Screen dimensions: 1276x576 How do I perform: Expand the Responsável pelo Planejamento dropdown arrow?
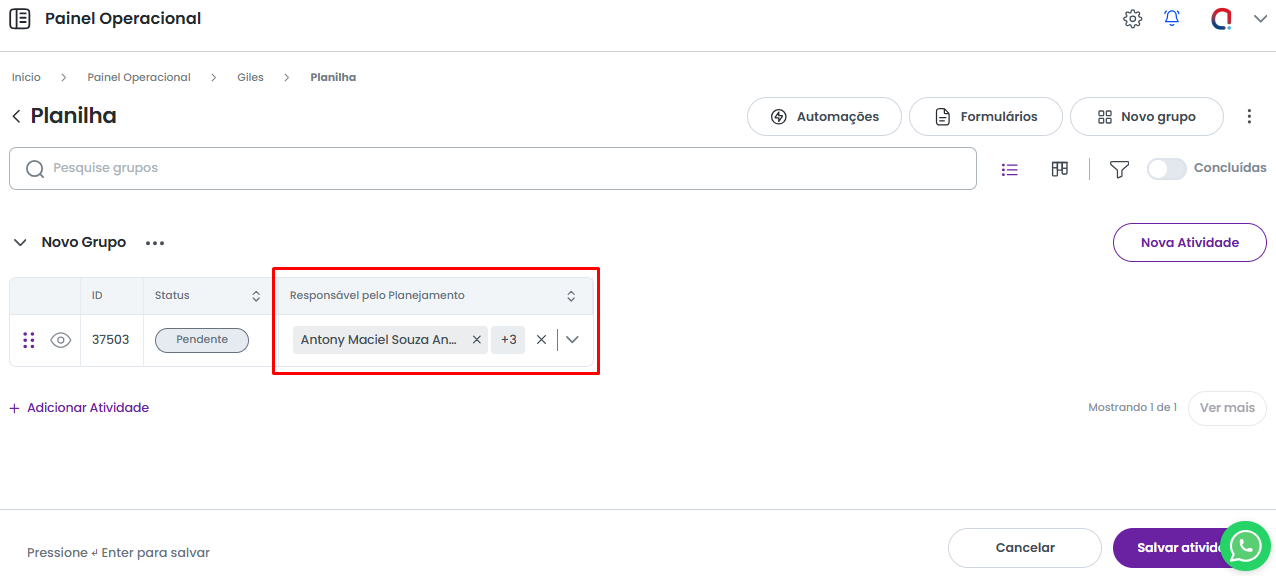tap(572, 340)
